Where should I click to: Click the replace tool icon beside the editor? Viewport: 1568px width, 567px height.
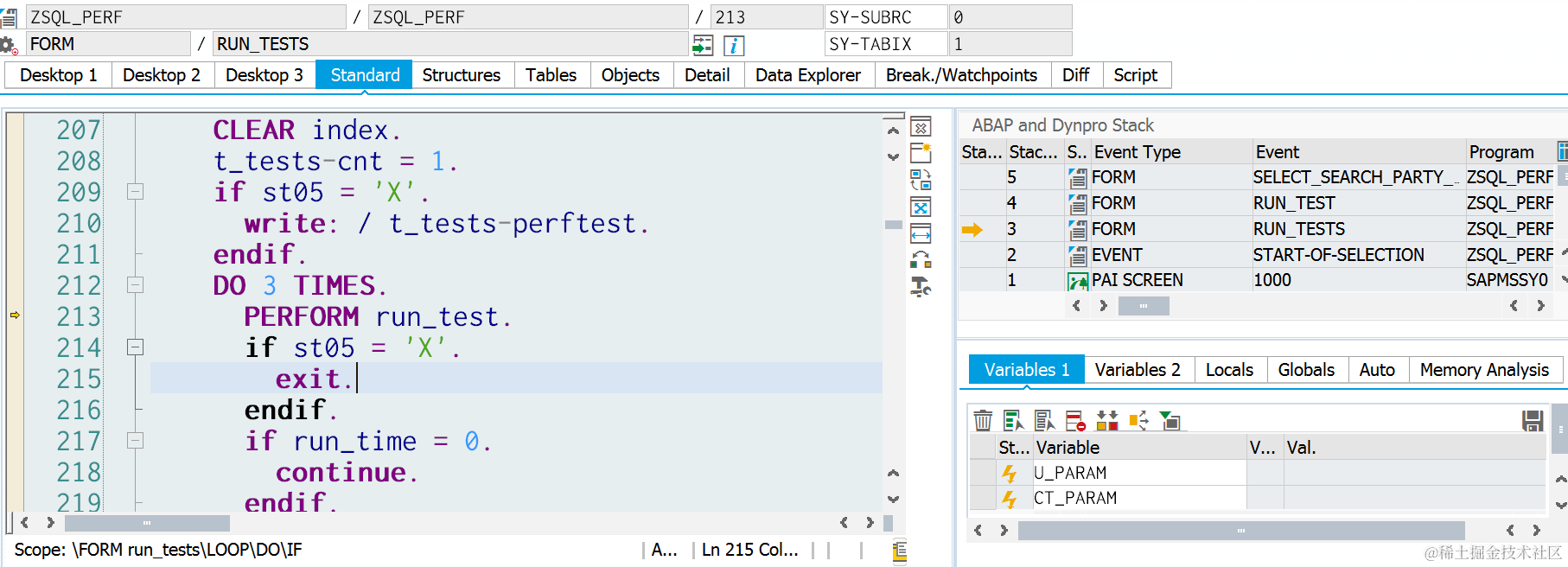tap(921, 180)
